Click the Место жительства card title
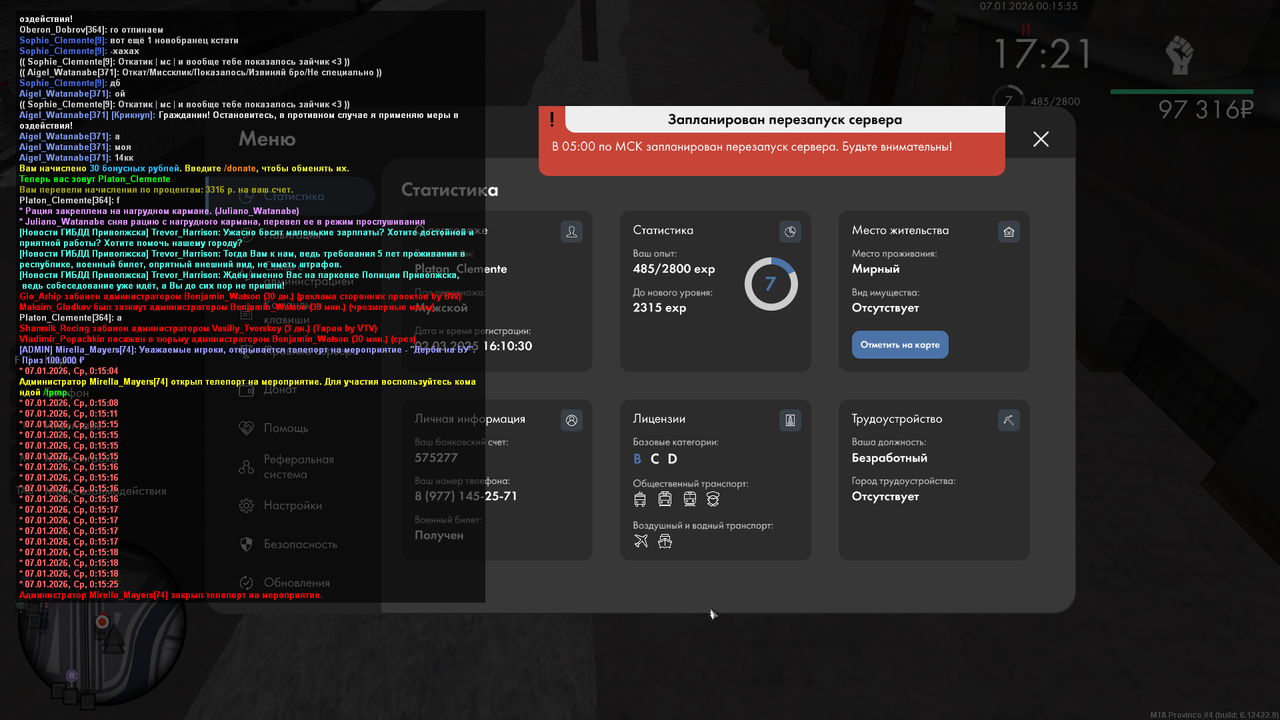1280x720 pixels. [x=900, y=230]
